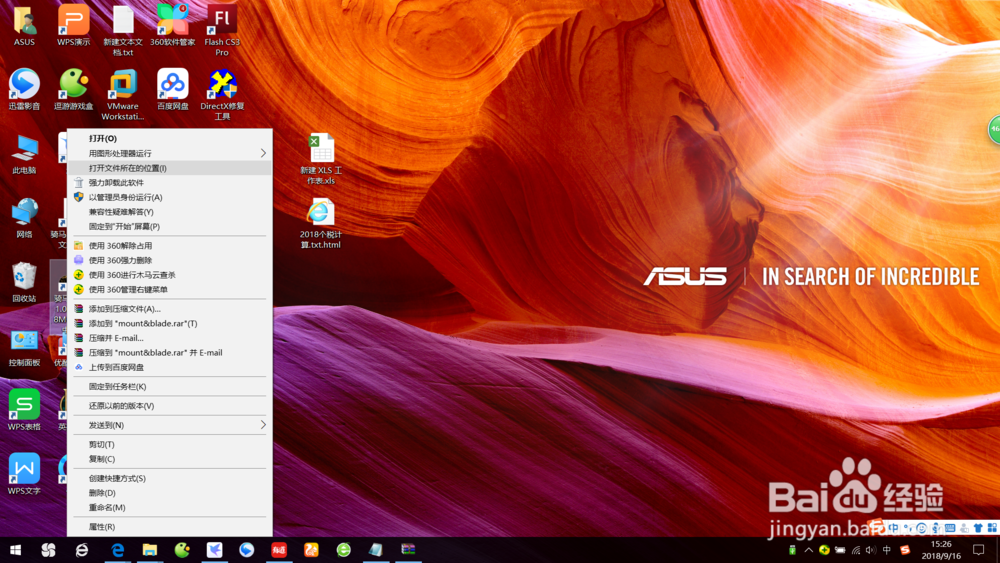Open volume speaker tray icon

click(x=871, y=550)
